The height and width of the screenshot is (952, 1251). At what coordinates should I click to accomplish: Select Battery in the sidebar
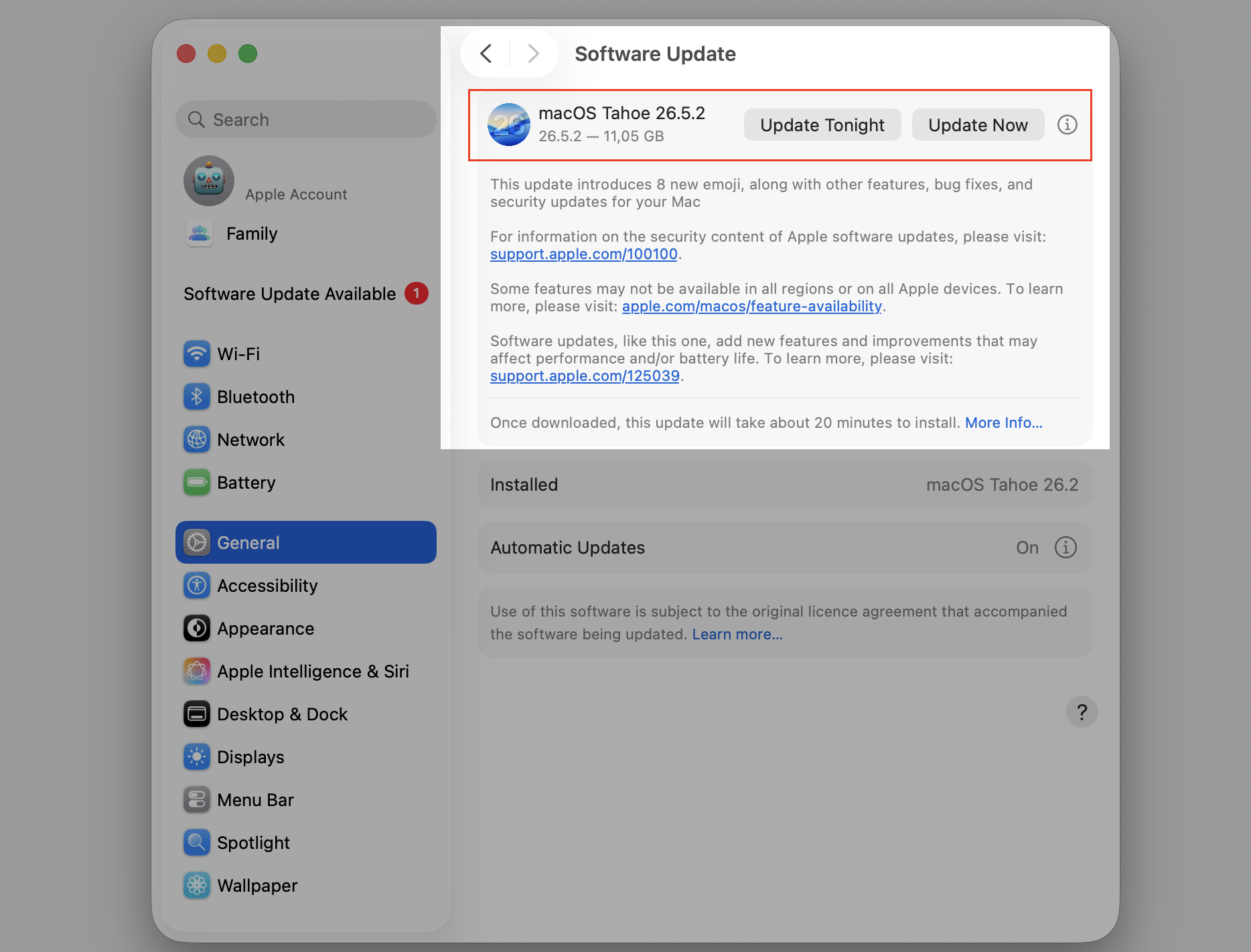pyautogui.click(x=306, y=482)
